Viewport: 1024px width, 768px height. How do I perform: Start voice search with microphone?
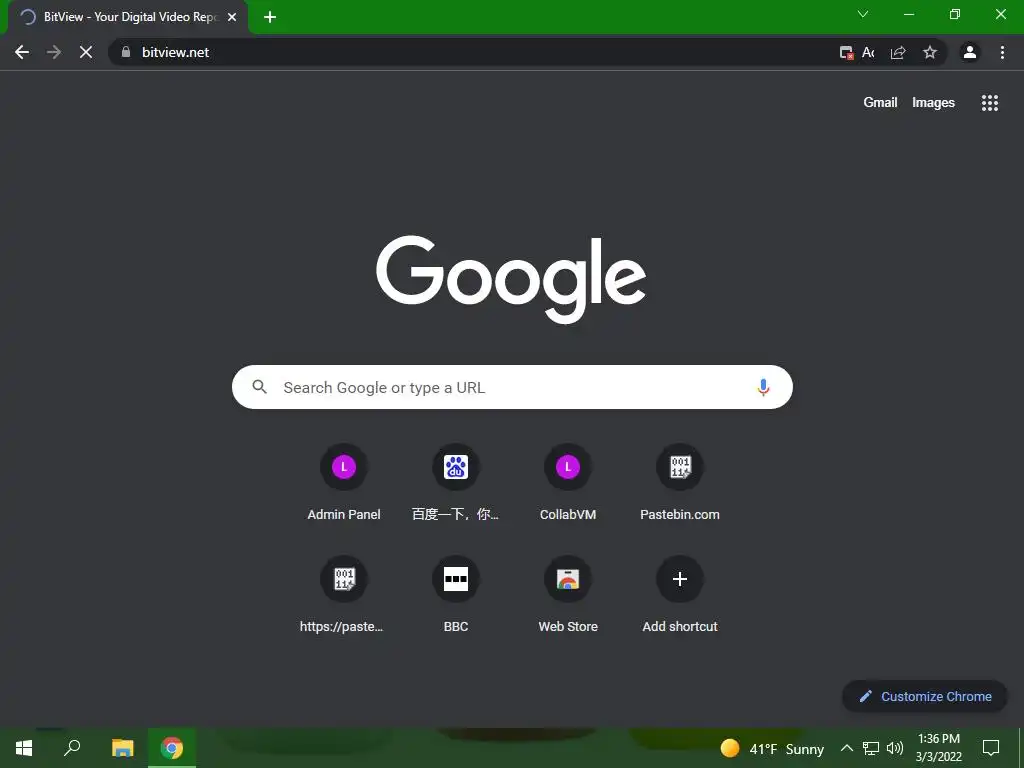click(763, 387)
